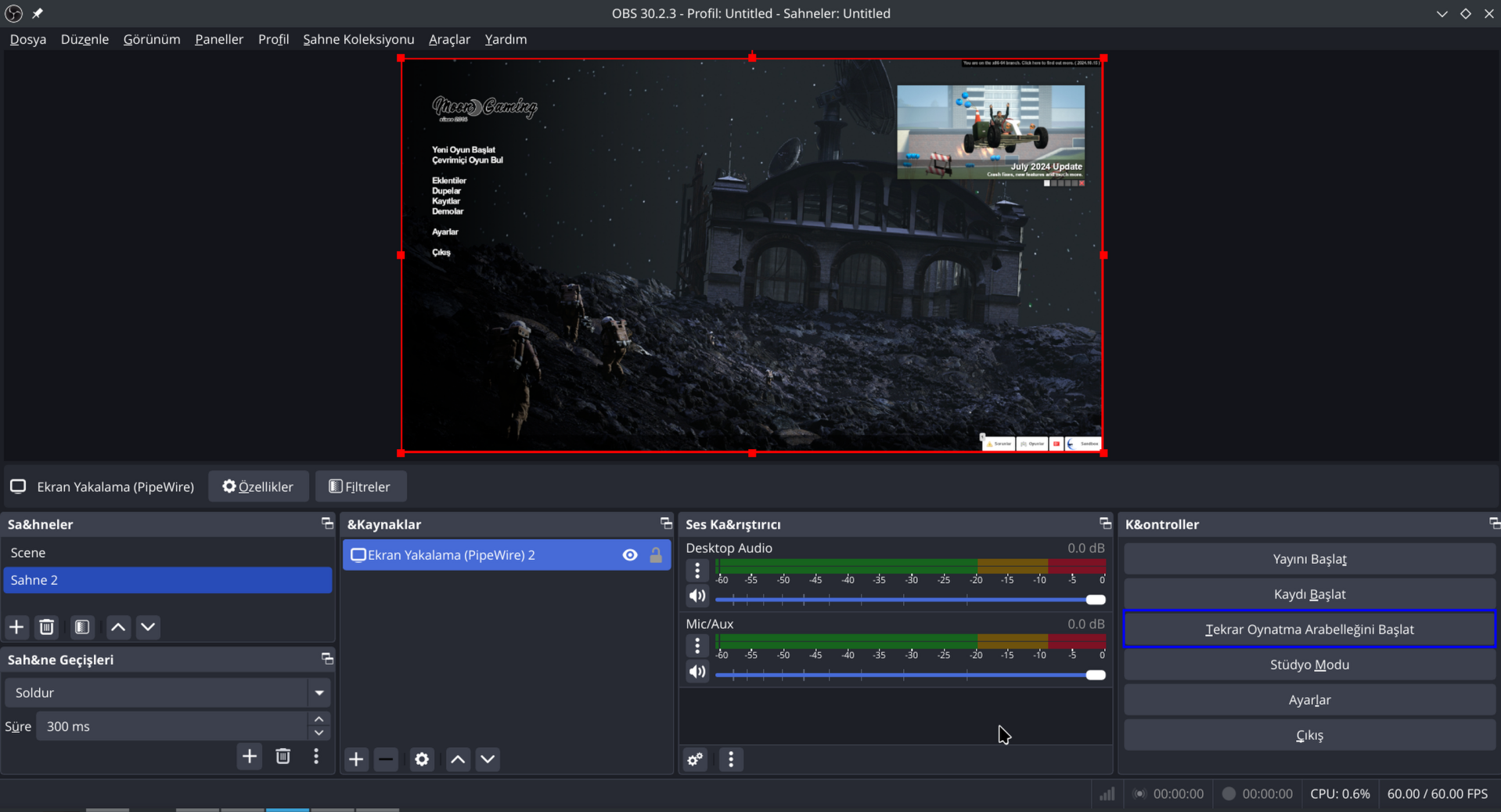Image resolution: width=1501 pixels, height=812 pixels.
Task: Start replay buffer Tekrar Oynatma Arabelleğini Başlat
Action: point(1309,629)
